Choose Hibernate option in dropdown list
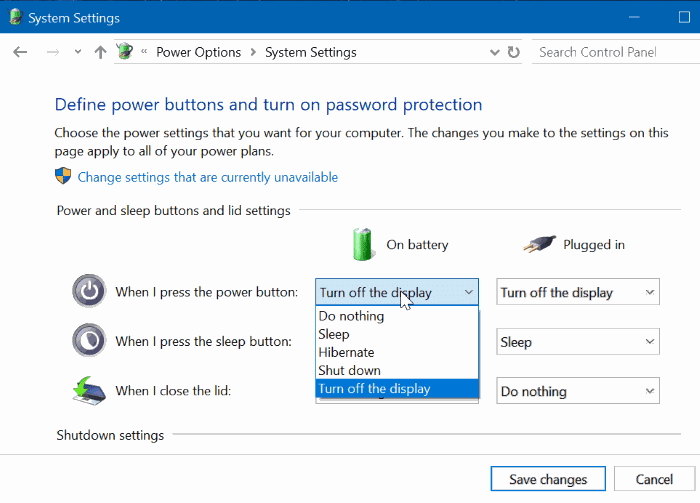 point(346,352)
